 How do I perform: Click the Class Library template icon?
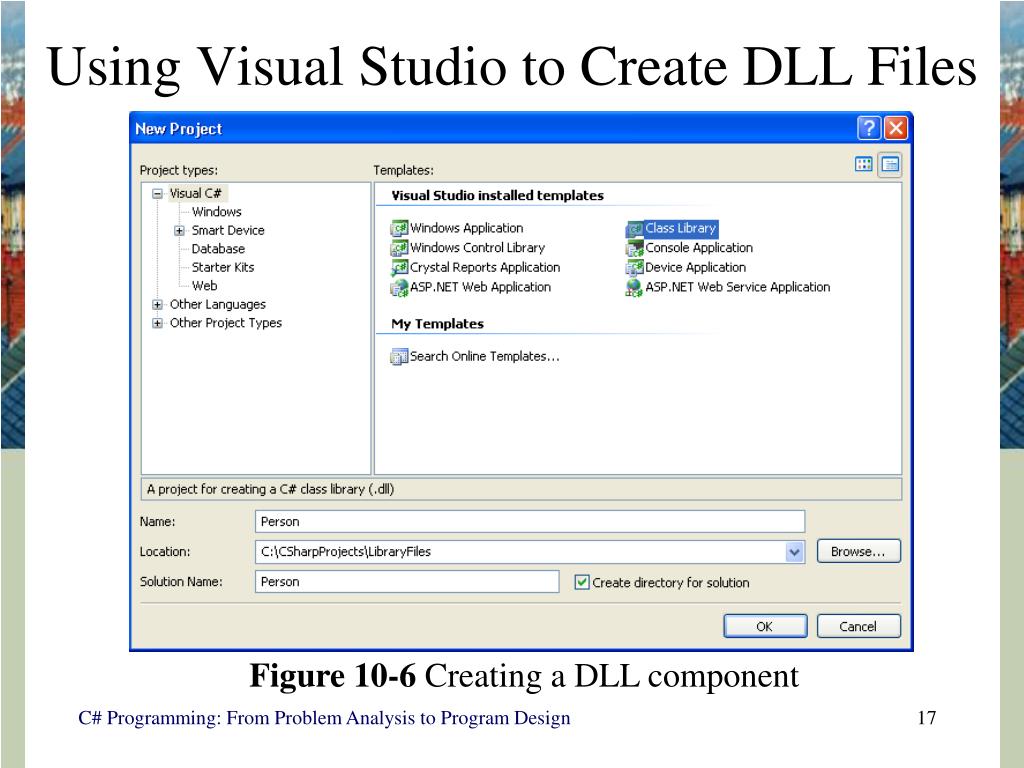click(x=635, y=229)
